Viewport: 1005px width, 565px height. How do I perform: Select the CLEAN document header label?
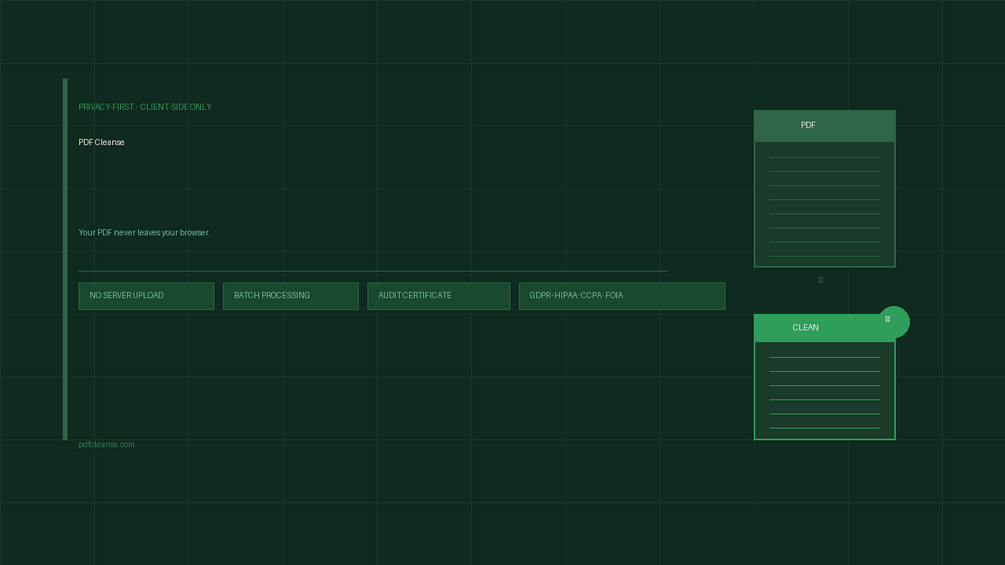point(805,327)
